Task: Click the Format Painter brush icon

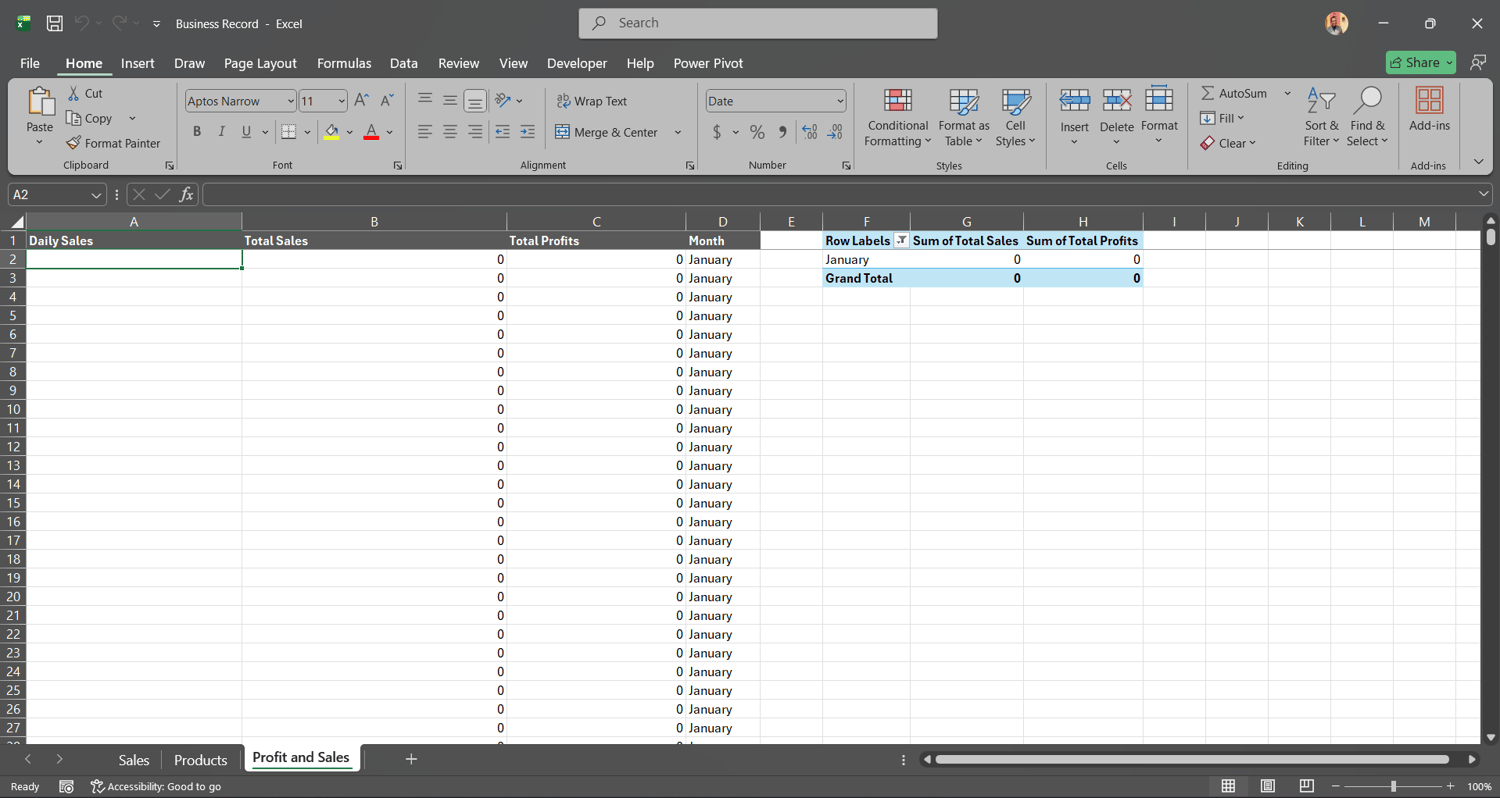Action: 73,143
